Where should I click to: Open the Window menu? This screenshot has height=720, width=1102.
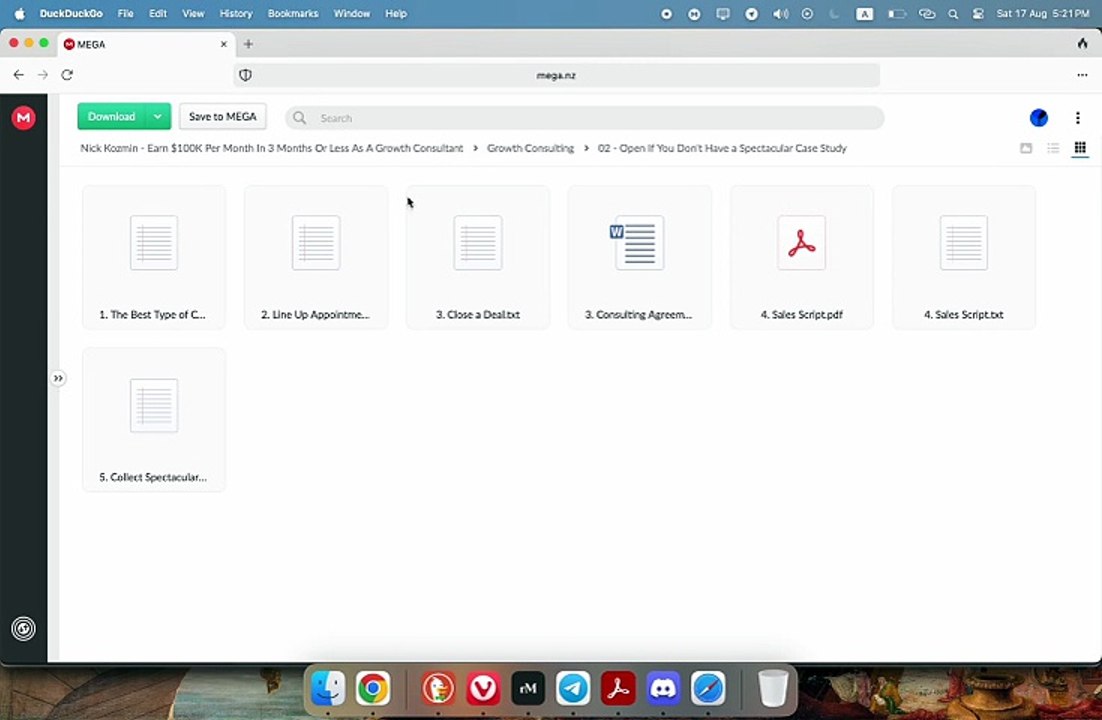352,13
